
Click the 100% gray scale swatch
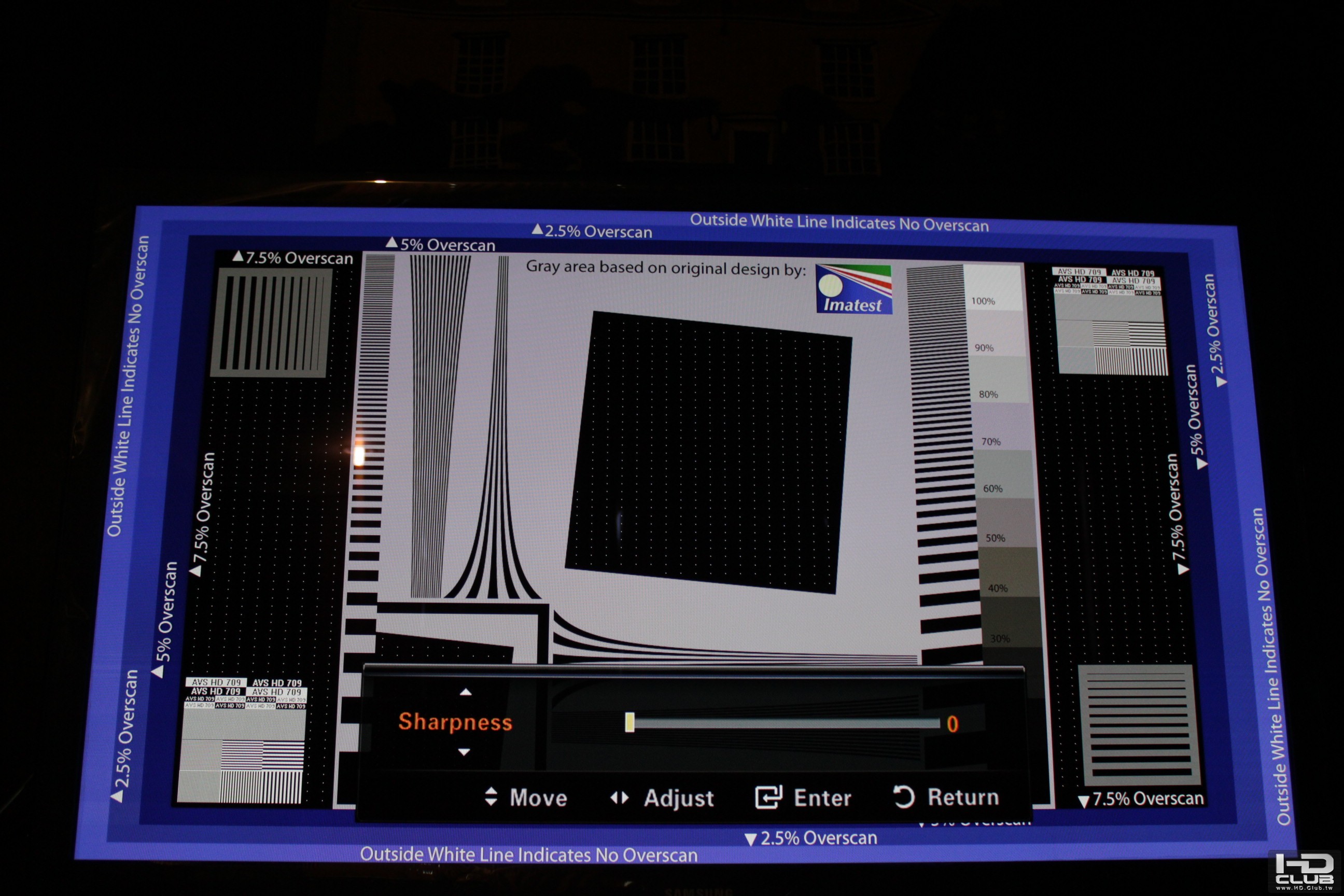(993, 287)
